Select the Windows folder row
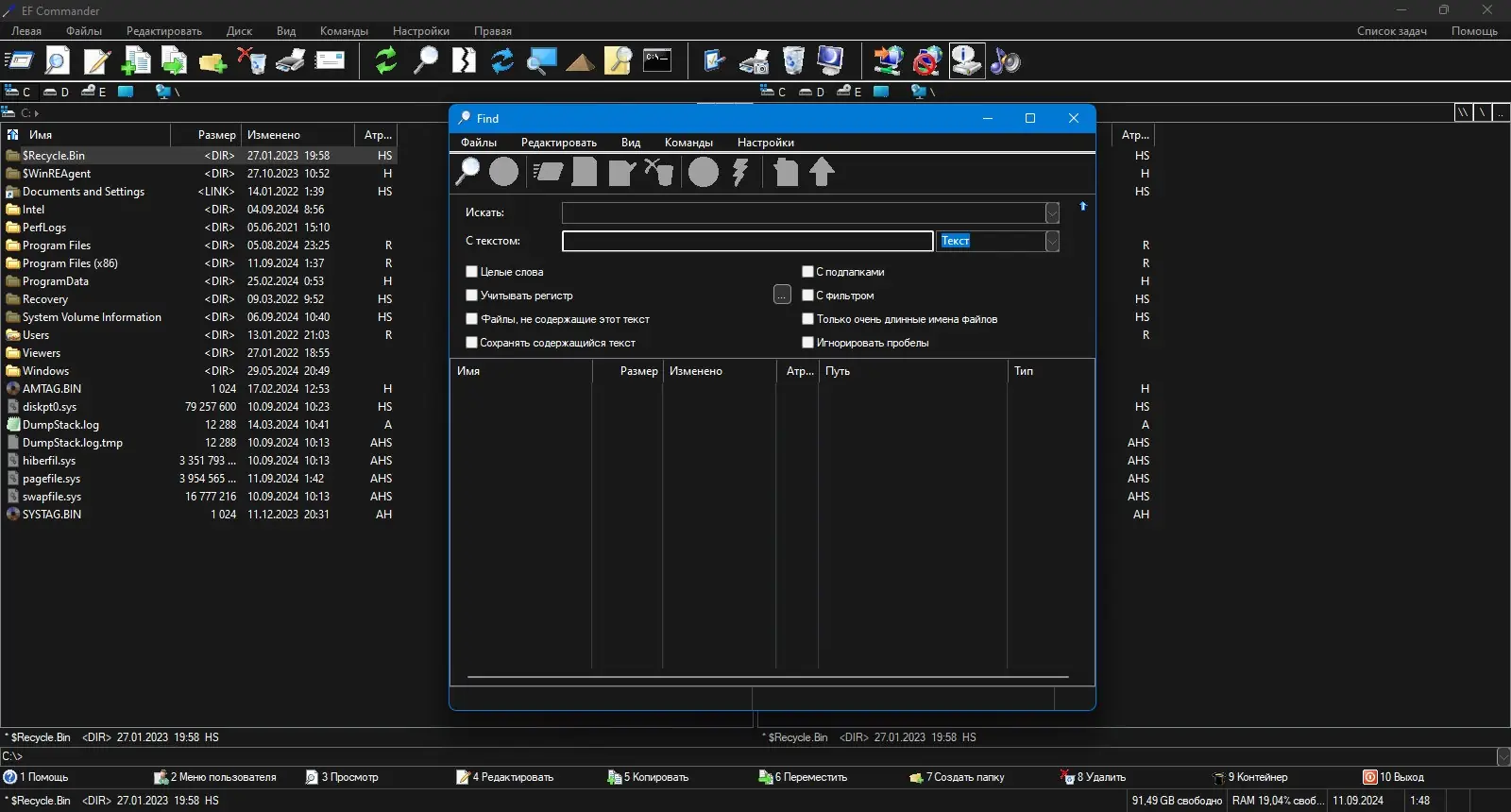 (x=198, y=371)
